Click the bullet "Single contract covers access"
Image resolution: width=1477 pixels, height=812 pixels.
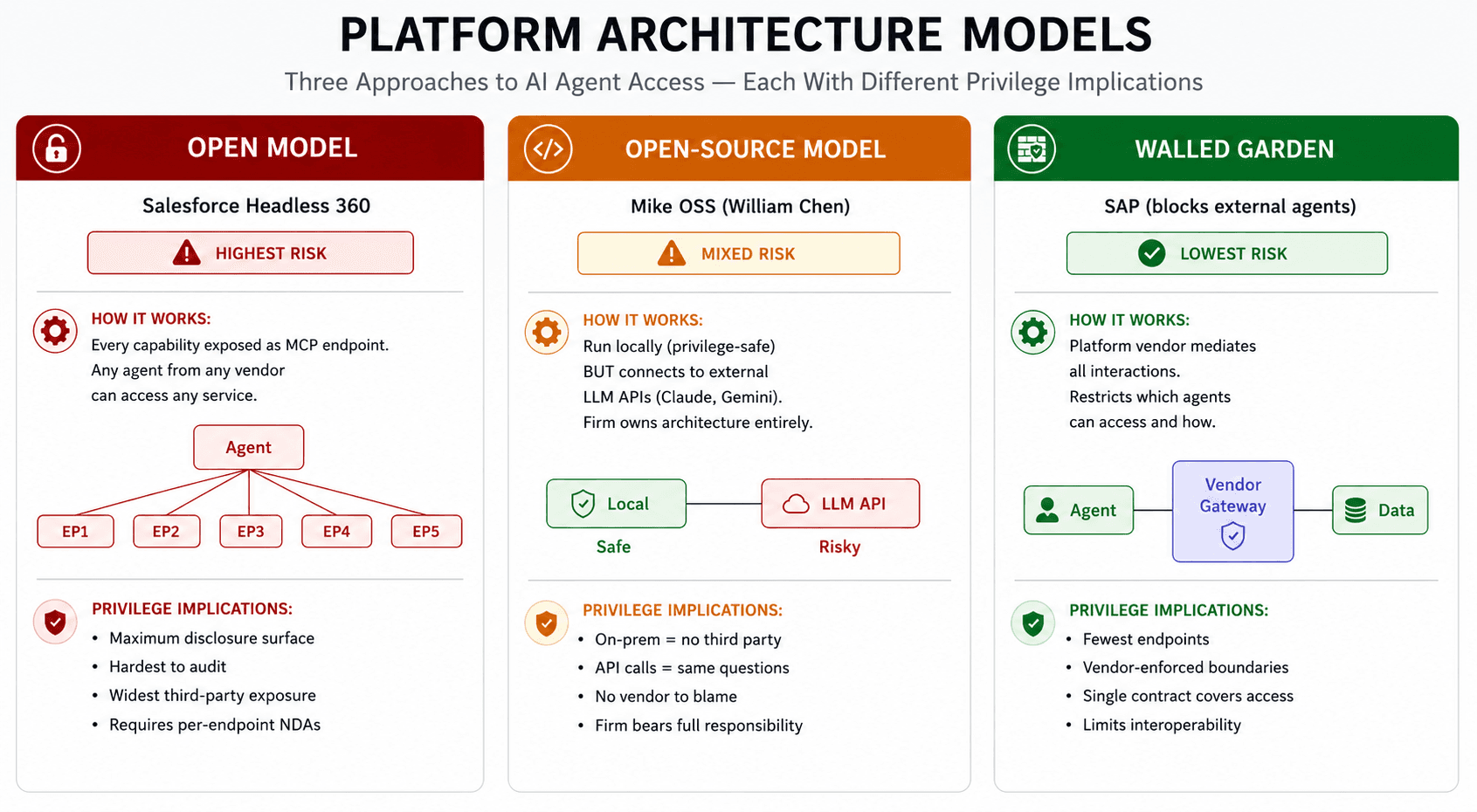[1188, 696]
